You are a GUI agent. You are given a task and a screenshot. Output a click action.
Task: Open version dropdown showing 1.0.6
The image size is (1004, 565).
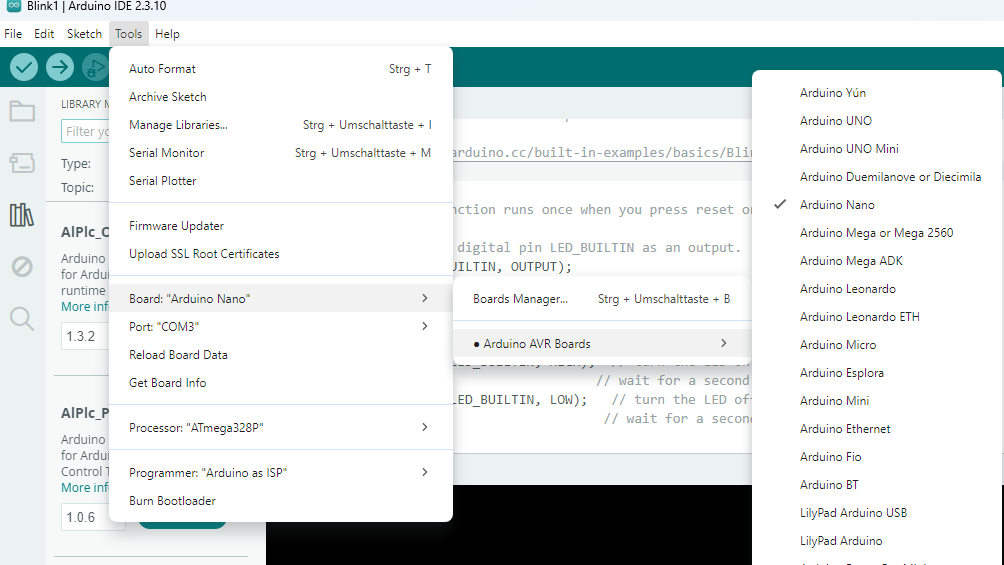click(x=93, y=517)
